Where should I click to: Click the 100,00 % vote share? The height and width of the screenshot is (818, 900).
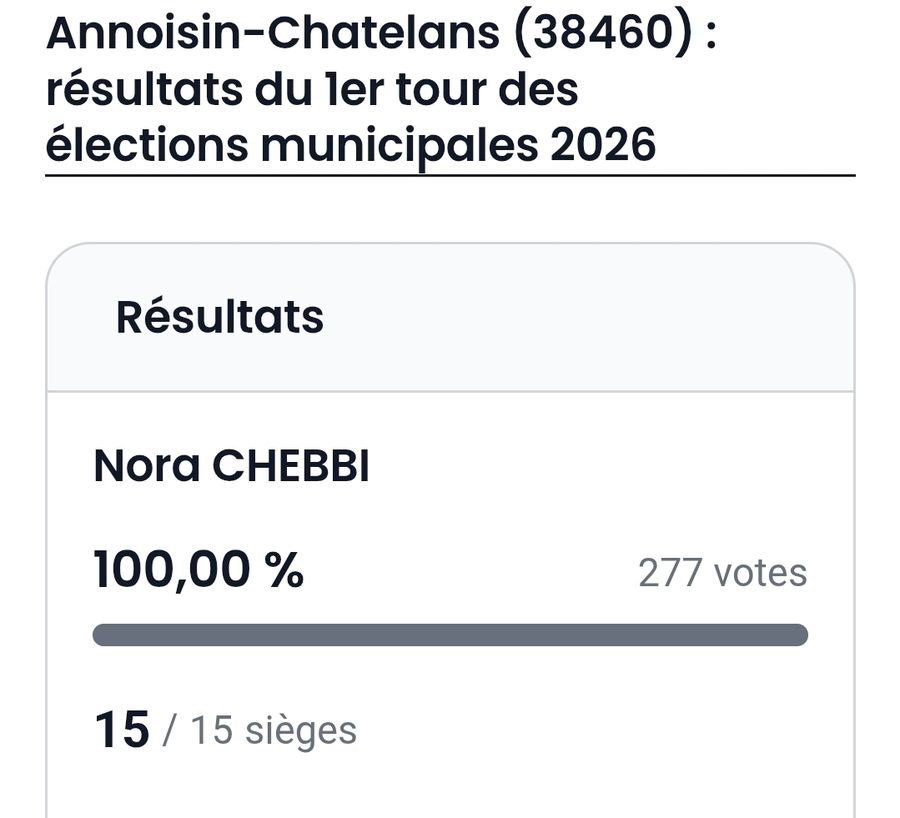198,572
